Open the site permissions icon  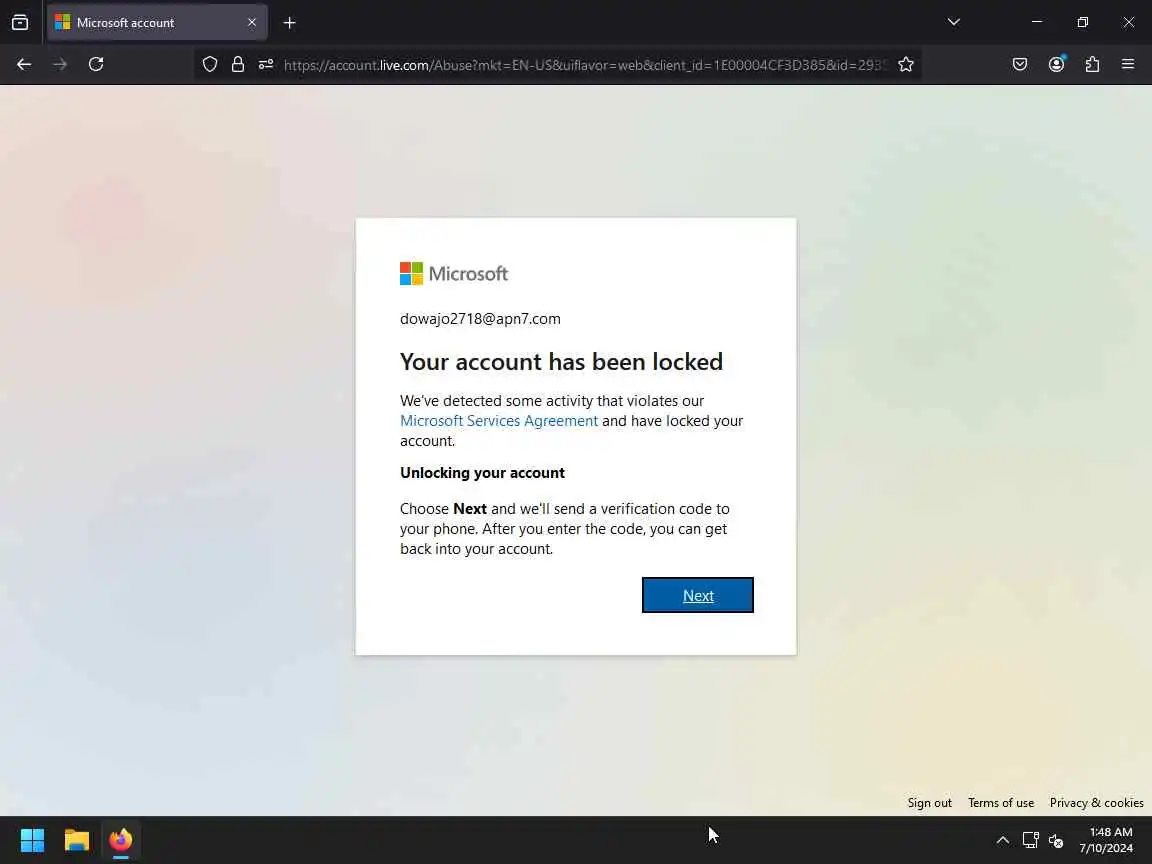point(266,65)
